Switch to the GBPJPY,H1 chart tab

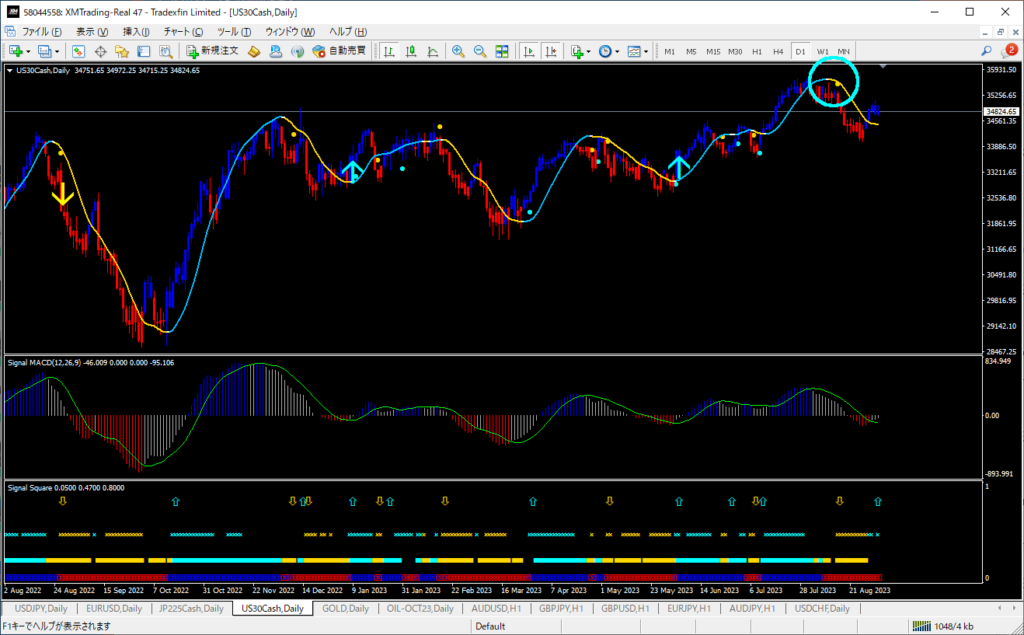[561, 608]
